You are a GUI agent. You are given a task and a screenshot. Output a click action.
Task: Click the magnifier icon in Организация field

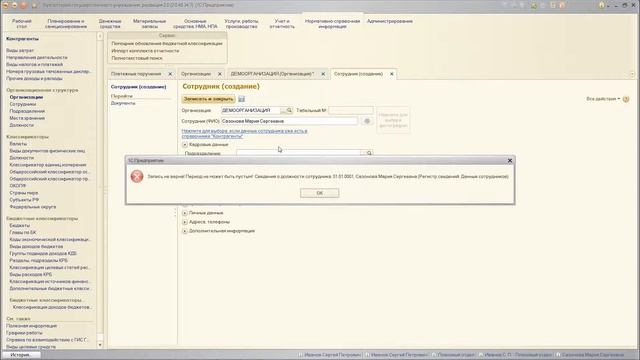point(289,110)
